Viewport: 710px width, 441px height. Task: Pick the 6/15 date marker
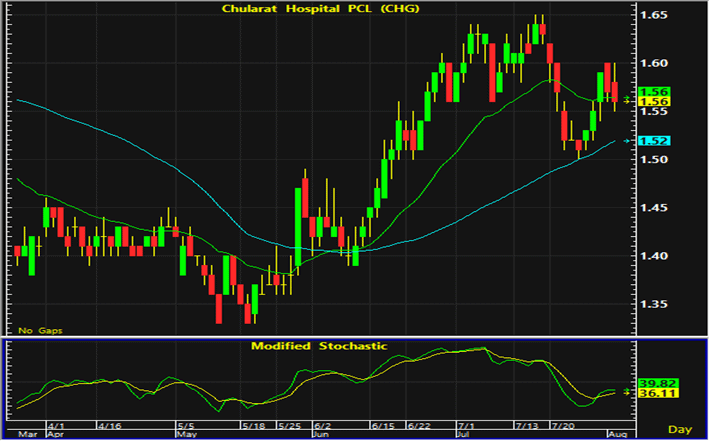[x=383, y=426]
